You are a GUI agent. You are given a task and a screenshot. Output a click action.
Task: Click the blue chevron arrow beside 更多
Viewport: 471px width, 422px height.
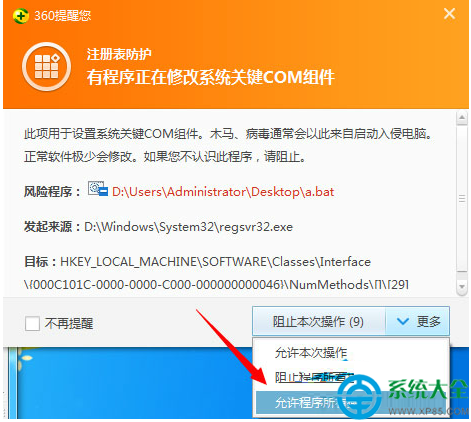403,322
